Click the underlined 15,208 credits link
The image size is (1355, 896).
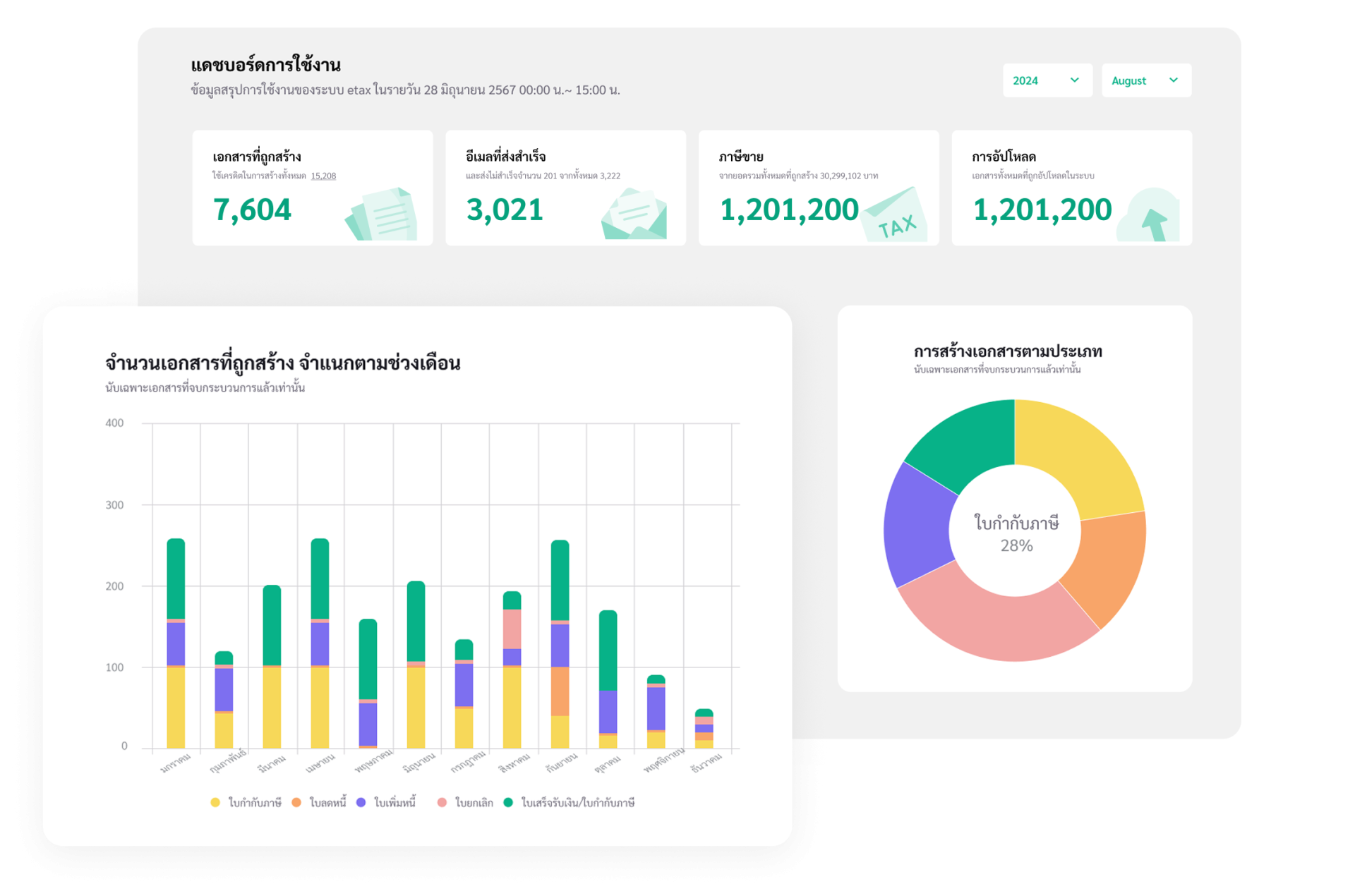coord(323,176)
